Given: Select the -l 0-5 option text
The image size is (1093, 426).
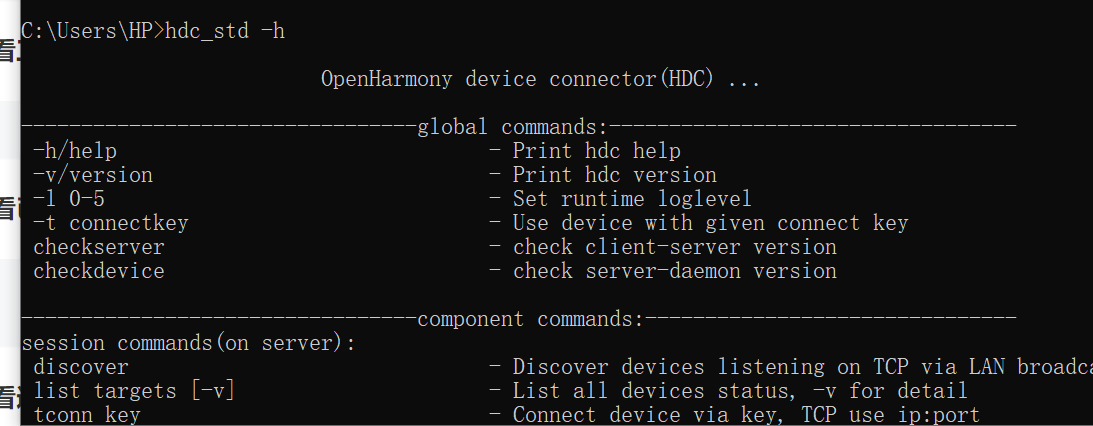Looking at the screenshot, I should (x=69, y=199).
